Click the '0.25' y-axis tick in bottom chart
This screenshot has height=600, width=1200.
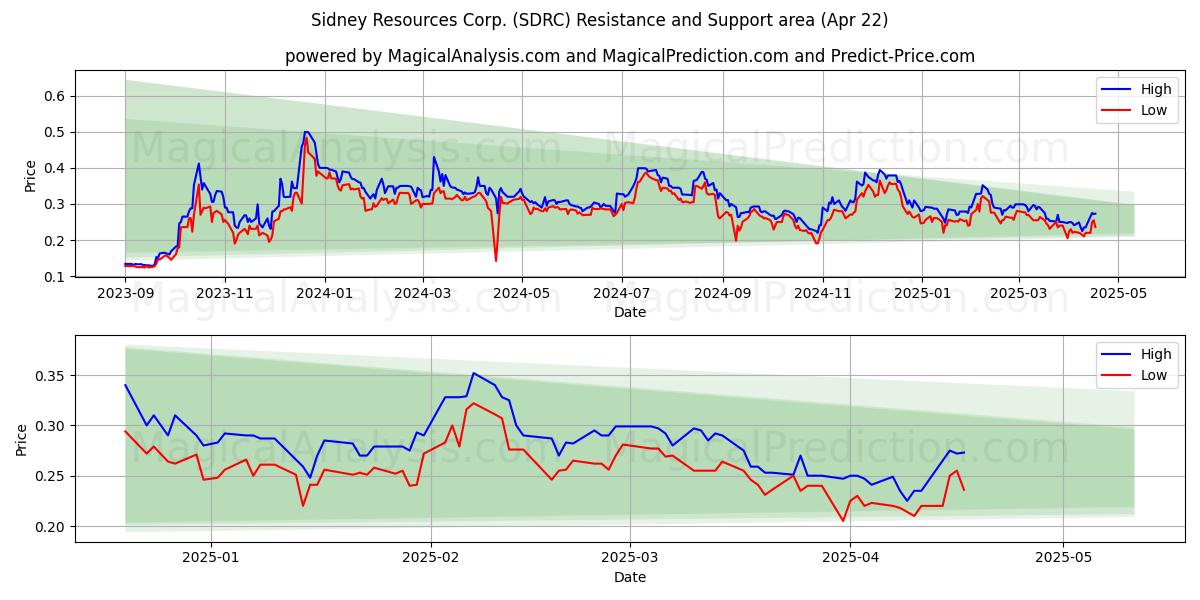[x=50, y=476]
